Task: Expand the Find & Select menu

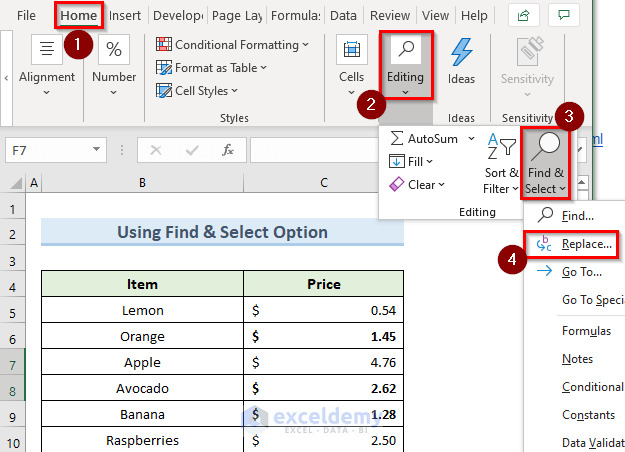Action: pyautogui.click(x=546, y=165)
